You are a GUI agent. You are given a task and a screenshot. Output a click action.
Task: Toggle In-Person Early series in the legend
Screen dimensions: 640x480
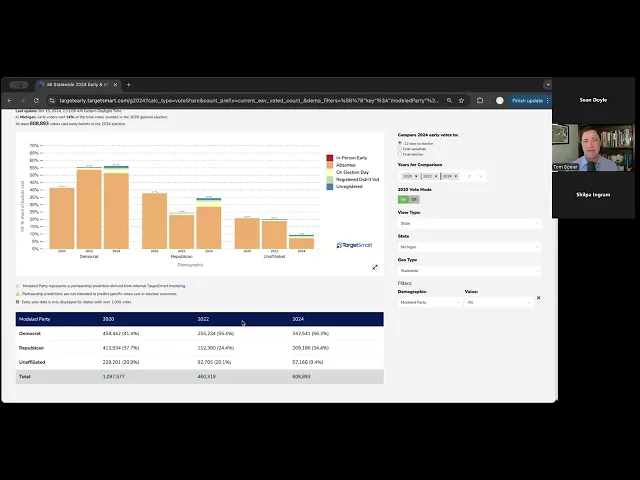click(347, 158)
